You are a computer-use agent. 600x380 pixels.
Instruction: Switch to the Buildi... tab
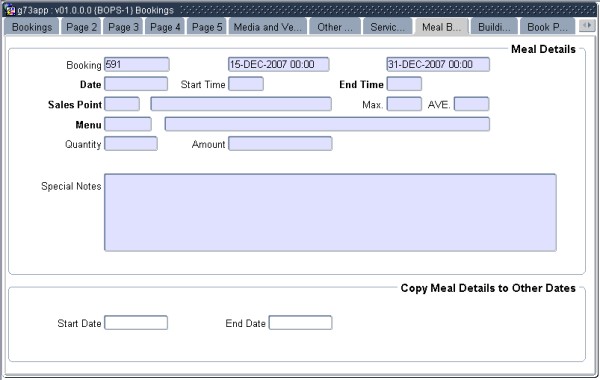click(494, 27)
